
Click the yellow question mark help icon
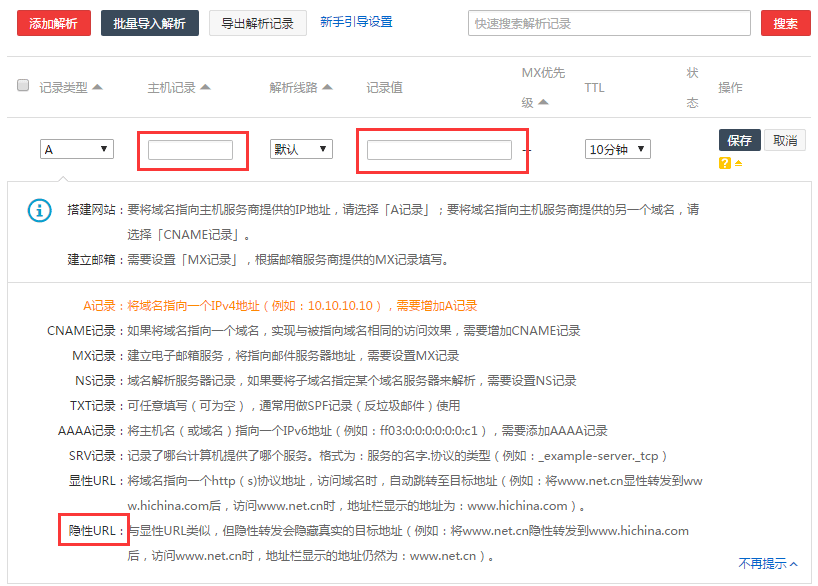725,163
